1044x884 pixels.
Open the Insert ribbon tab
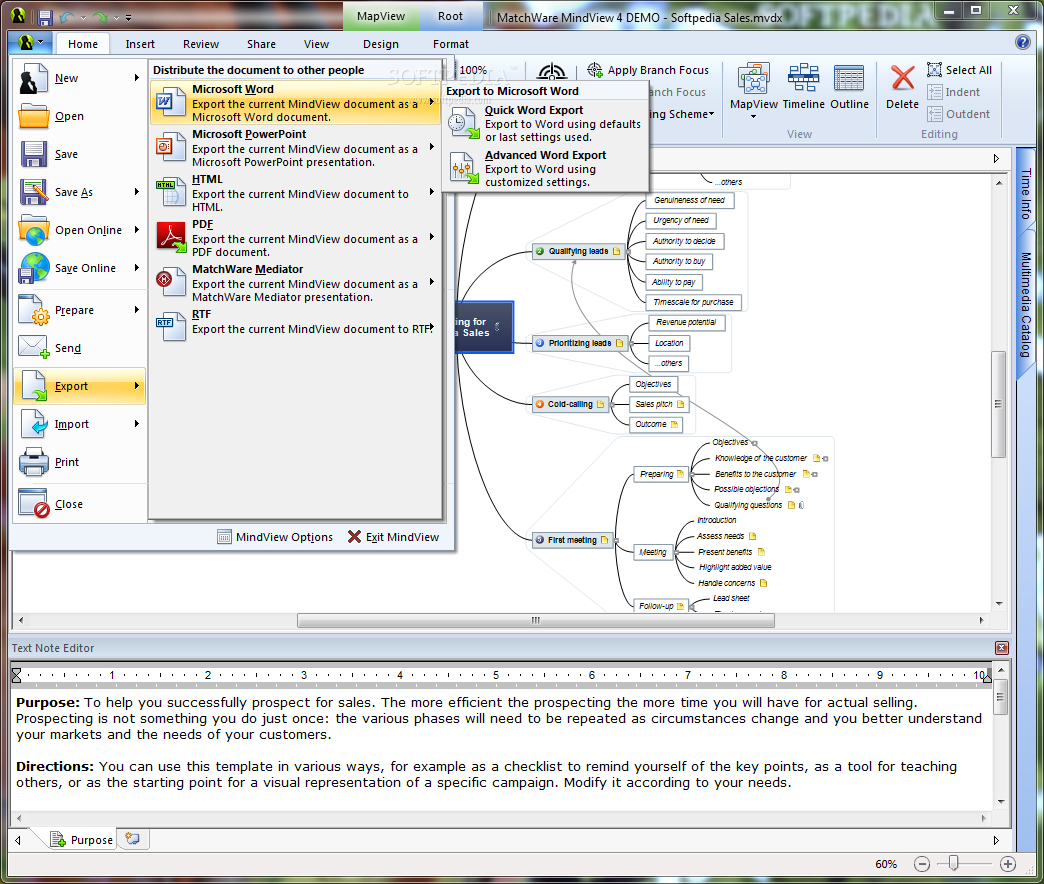140,44
